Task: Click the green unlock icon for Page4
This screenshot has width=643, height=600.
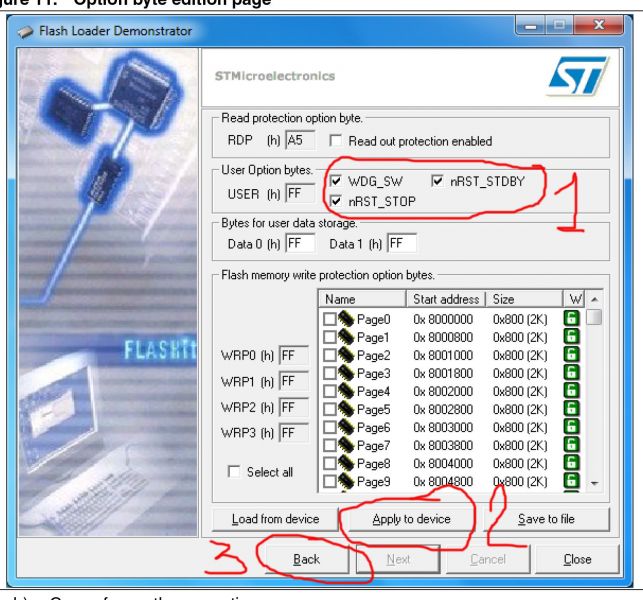Action: (x=572, y=390)
